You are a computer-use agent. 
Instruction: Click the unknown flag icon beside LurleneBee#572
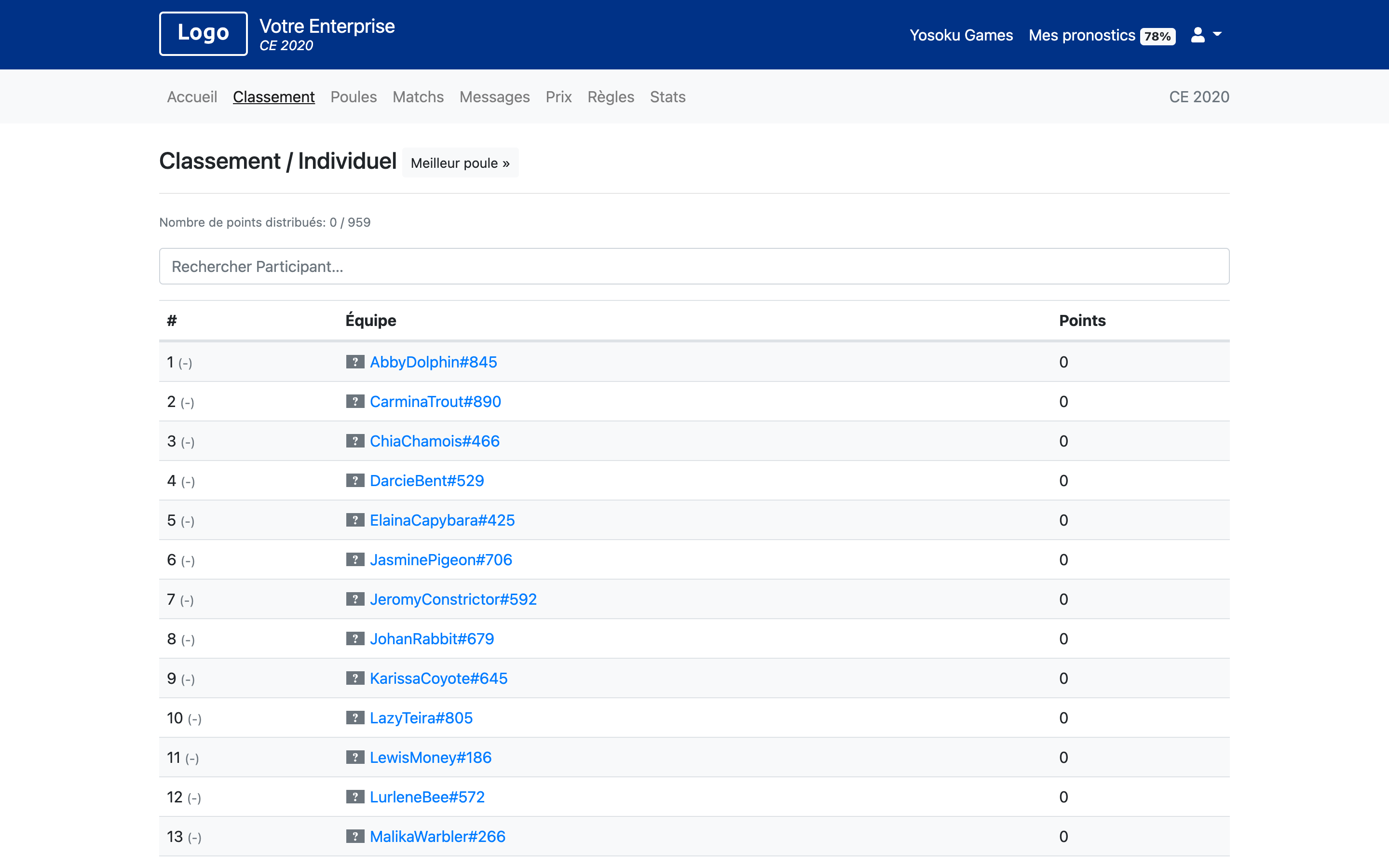354,798
